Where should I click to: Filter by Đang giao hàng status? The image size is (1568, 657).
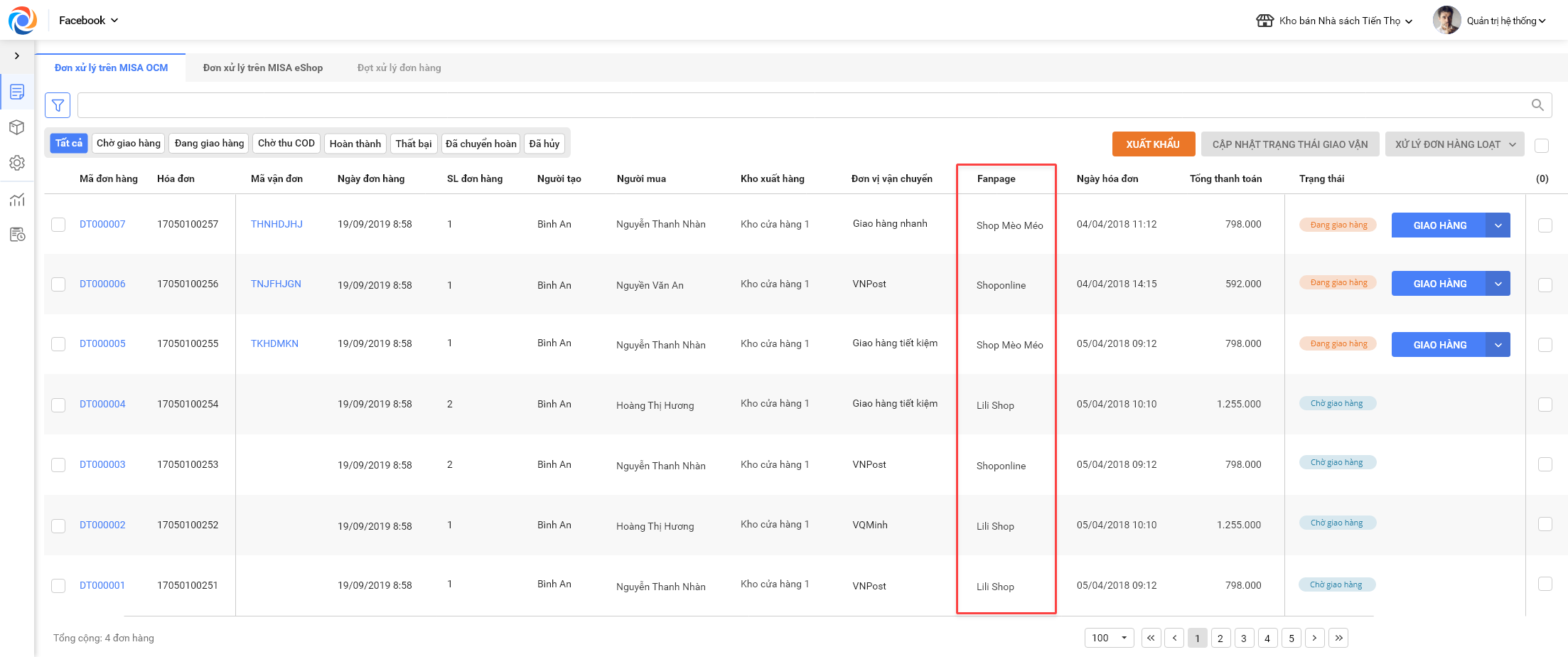point(209,143)
